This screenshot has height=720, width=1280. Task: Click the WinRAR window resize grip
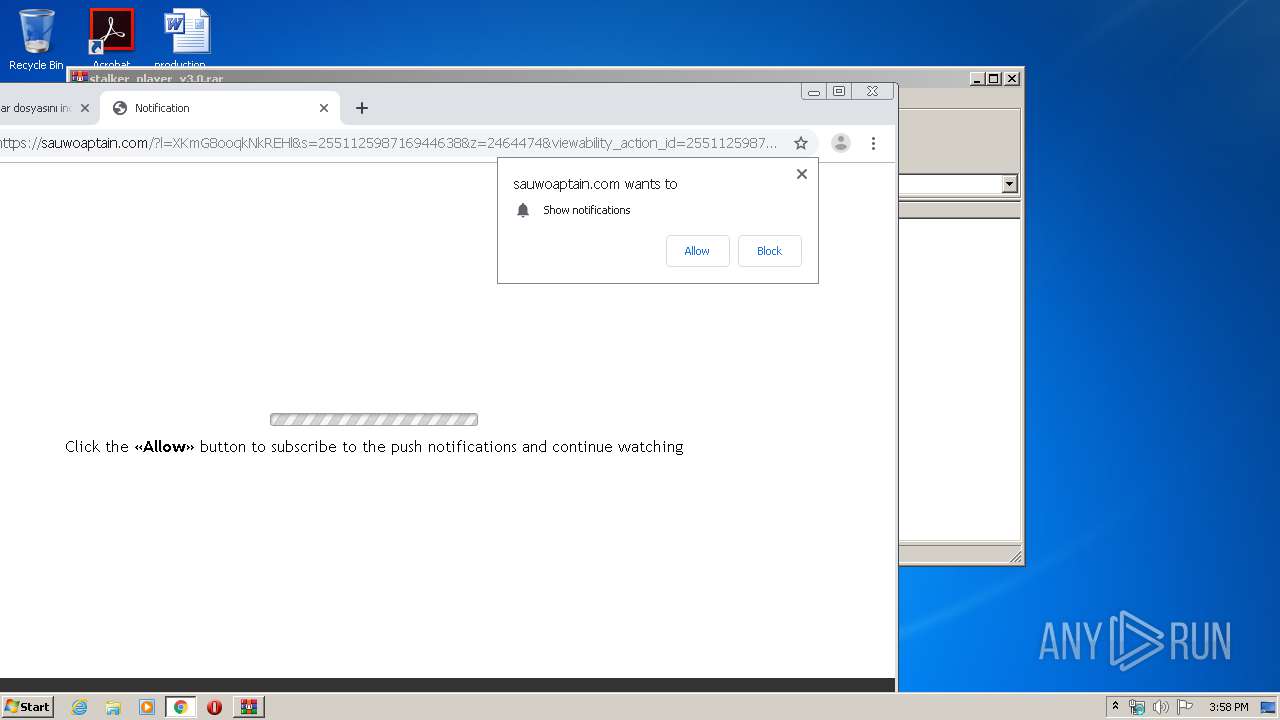[1015, 557]
